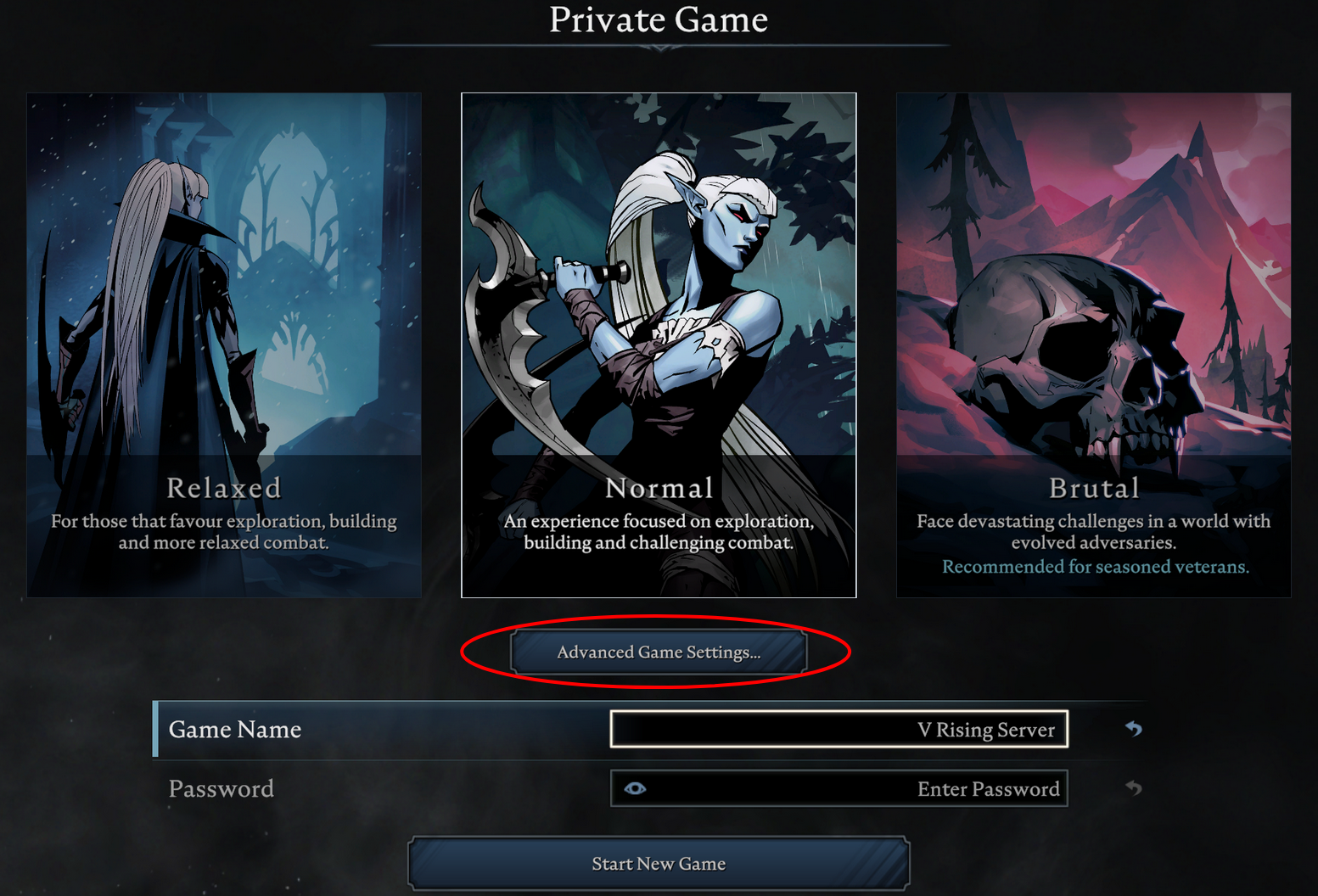Reset the Password field arrow icon
Image resolution: width=1318 pixels, height=896 pixels.
(x=1134, y=788)
